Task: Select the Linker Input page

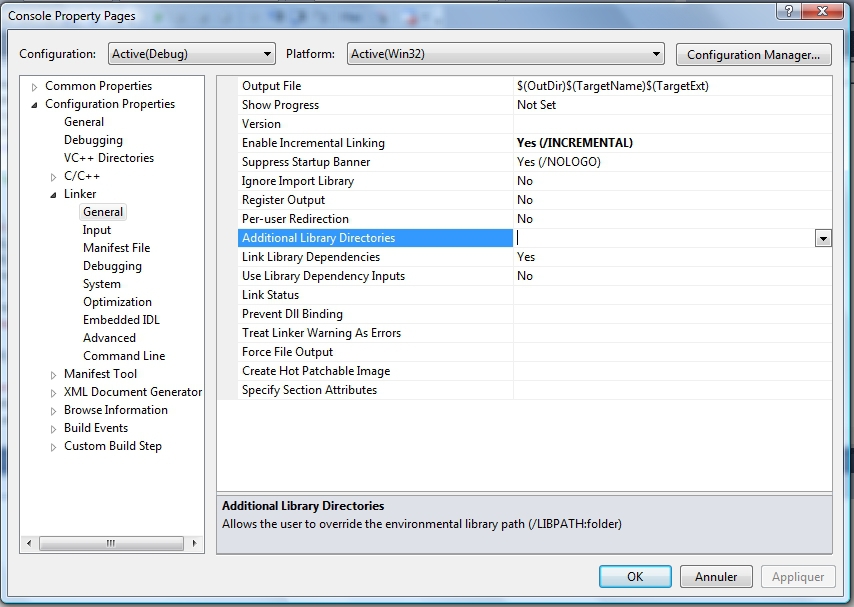Action: pyautogui.click(x=97, y=230)
